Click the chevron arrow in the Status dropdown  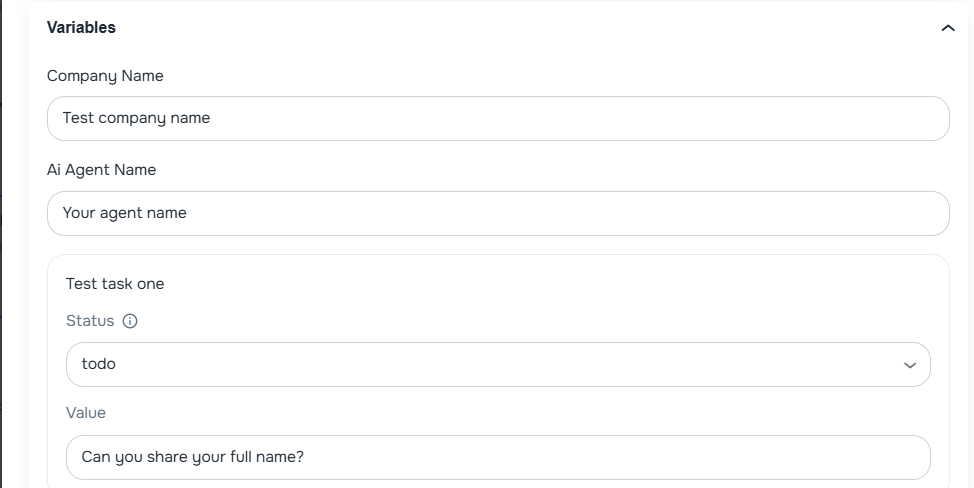909,365
